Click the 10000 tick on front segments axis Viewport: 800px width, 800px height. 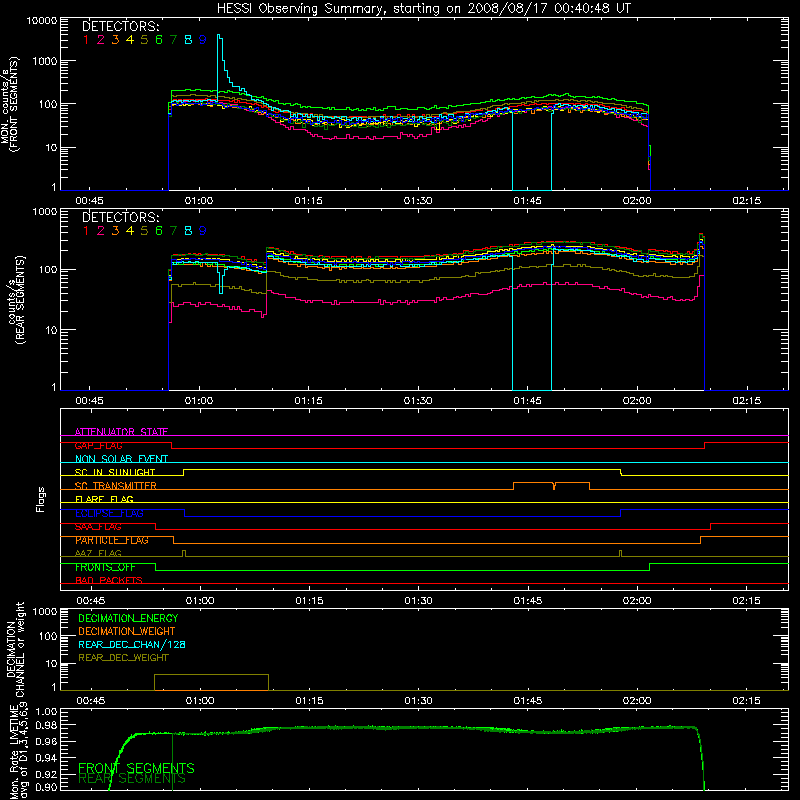pyautogui.click(x=42, y=20)
